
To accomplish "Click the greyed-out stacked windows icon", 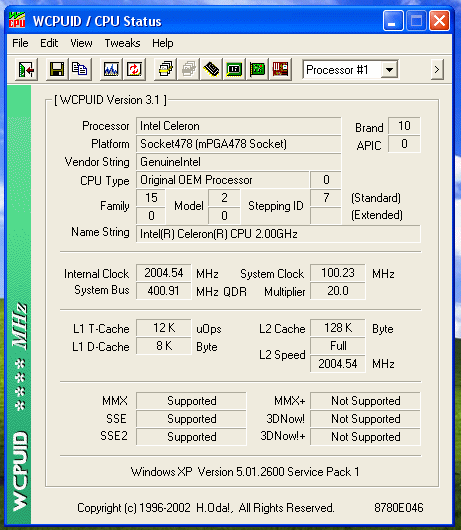I will click(189, 70).
